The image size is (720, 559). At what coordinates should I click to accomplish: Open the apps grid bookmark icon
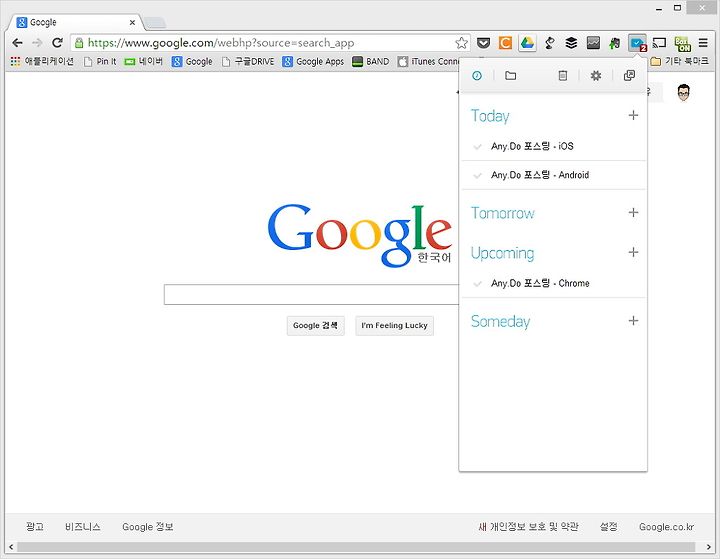point(15,61)
